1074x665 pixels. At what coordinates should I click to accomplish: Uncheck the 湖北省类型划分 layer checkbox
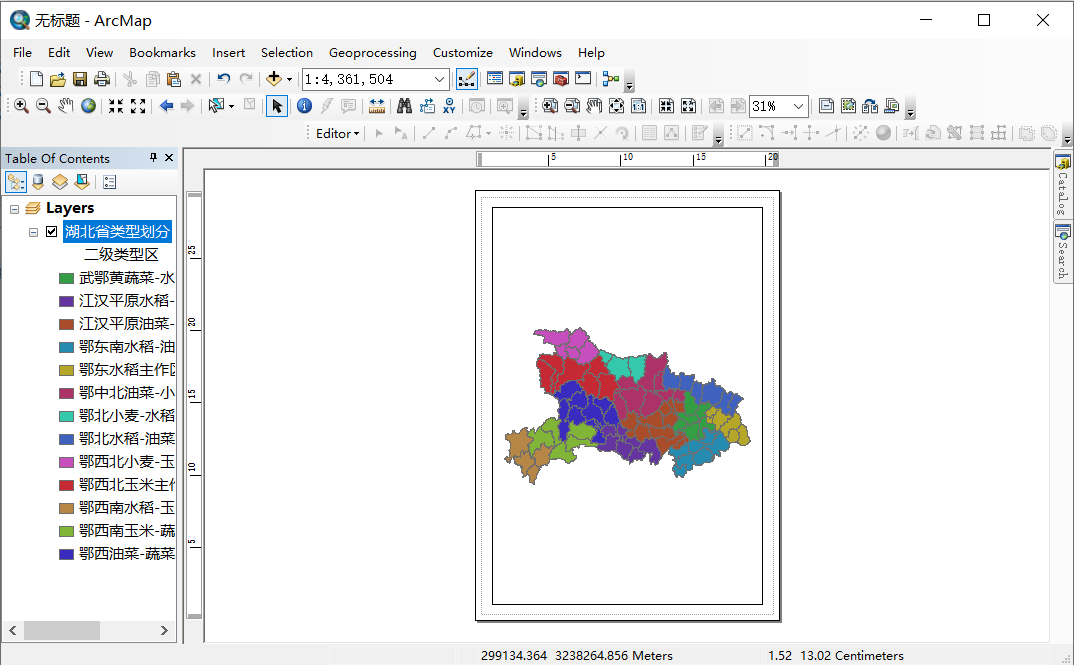(51, 231)
